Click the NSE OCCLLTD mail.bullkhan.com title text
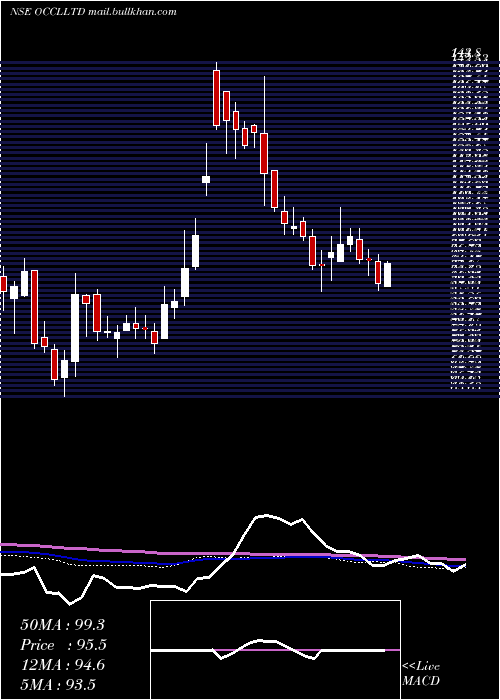Image resolution: width=500 pixels, height=700 pixels. (93, 12)
